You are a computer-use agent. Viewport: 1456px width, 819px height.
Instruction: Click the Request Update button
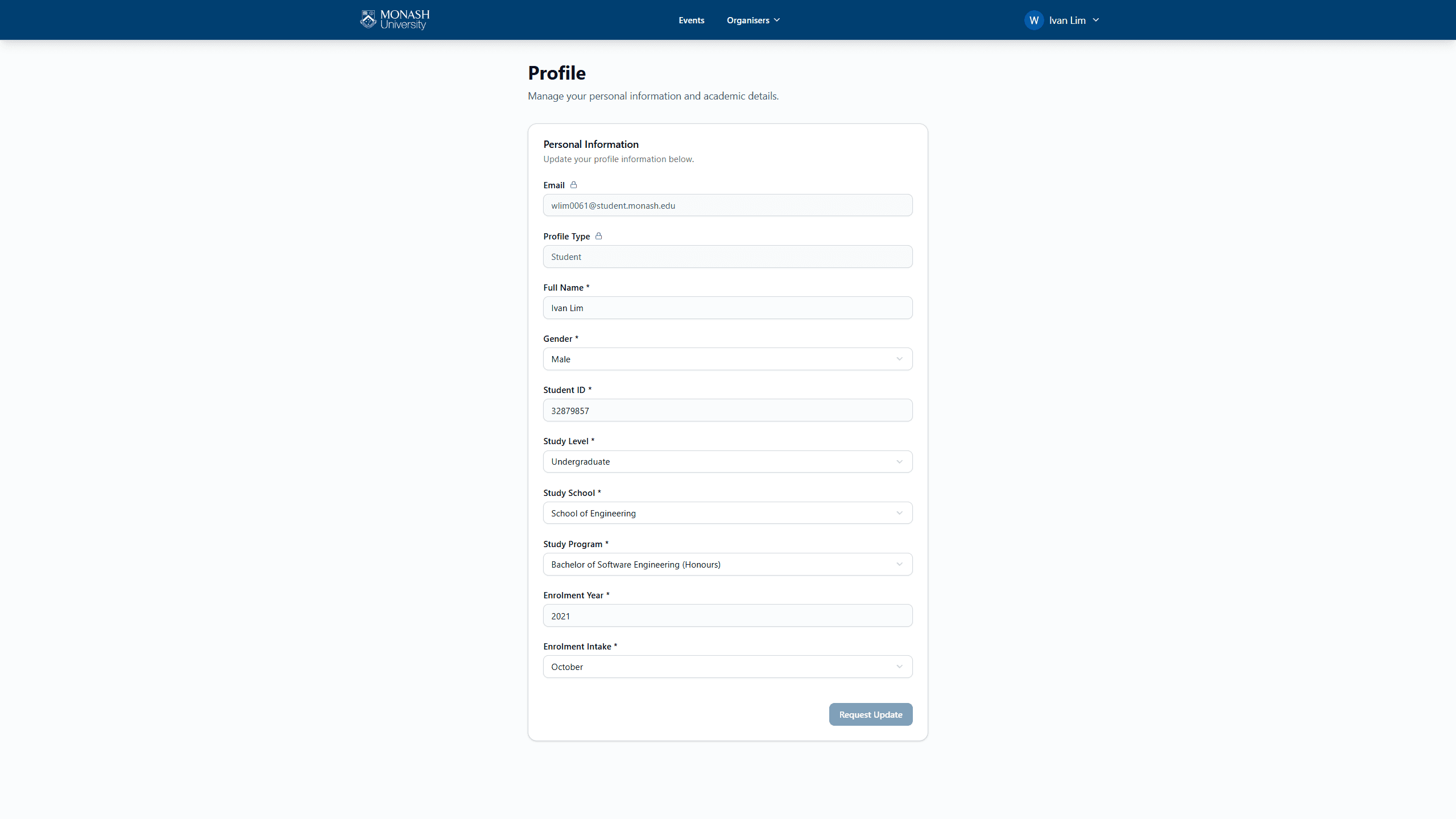[x=870, y=714]
